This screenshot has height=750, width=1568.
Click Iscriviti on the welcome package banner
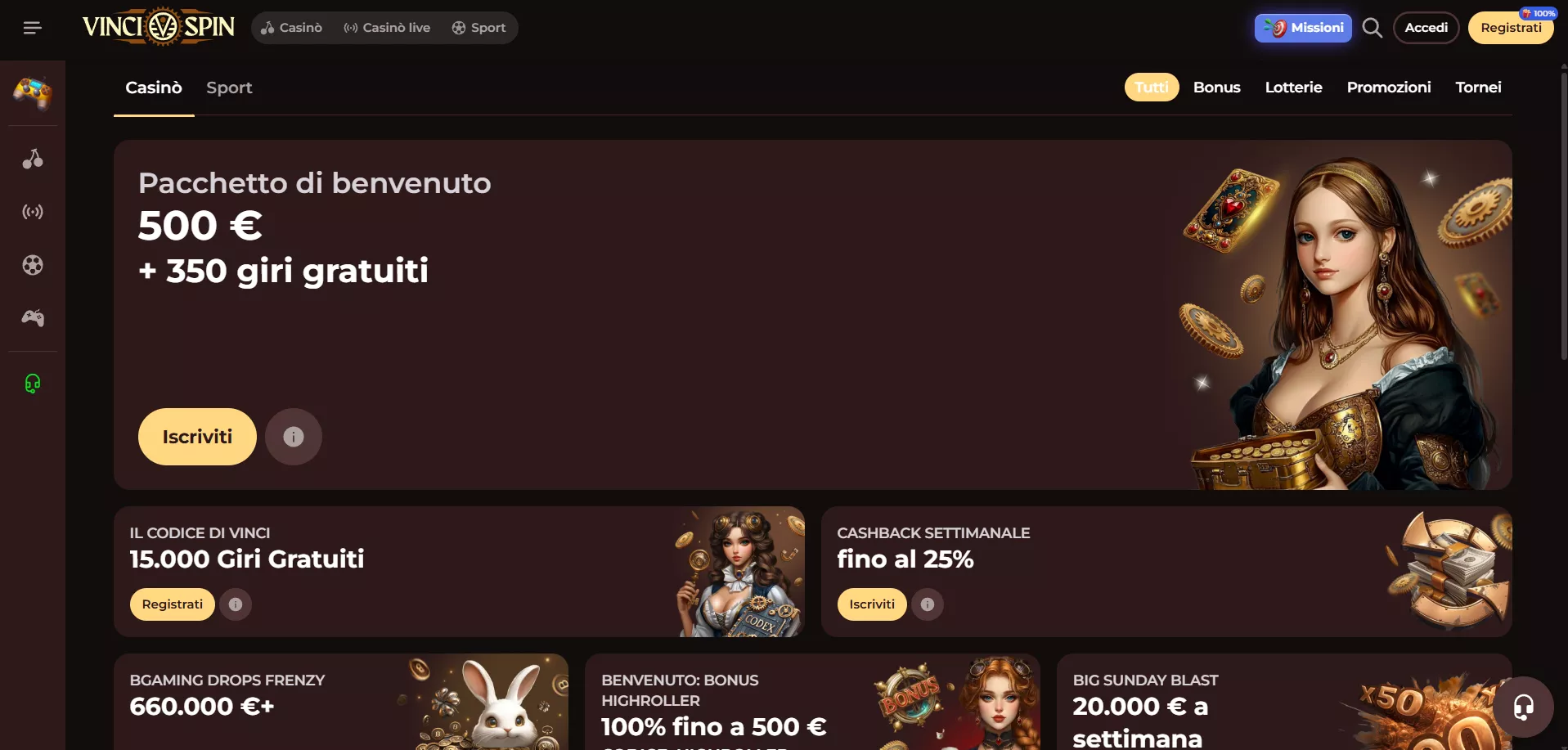pos(197,437)
